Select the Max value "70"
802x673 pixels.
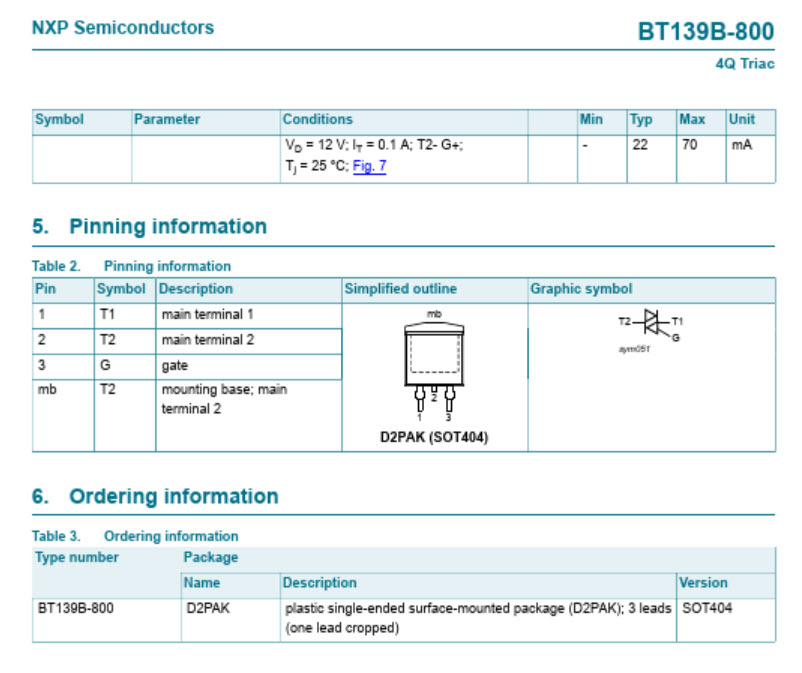(689, 145)
